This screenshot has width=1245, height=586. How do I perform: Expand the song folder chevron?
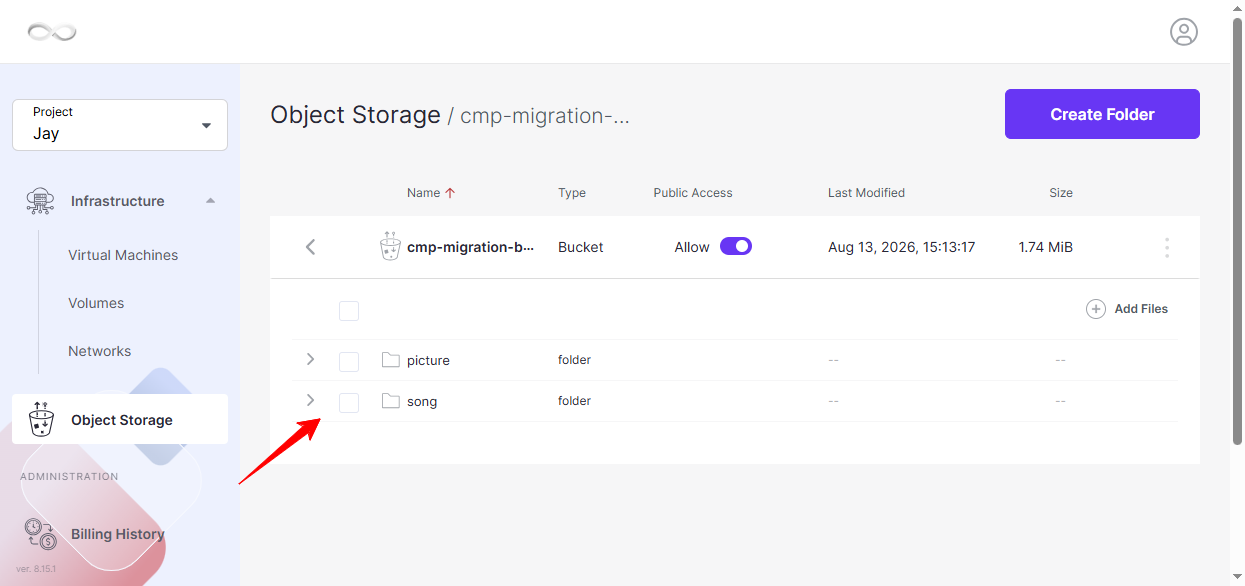(310, 400)
